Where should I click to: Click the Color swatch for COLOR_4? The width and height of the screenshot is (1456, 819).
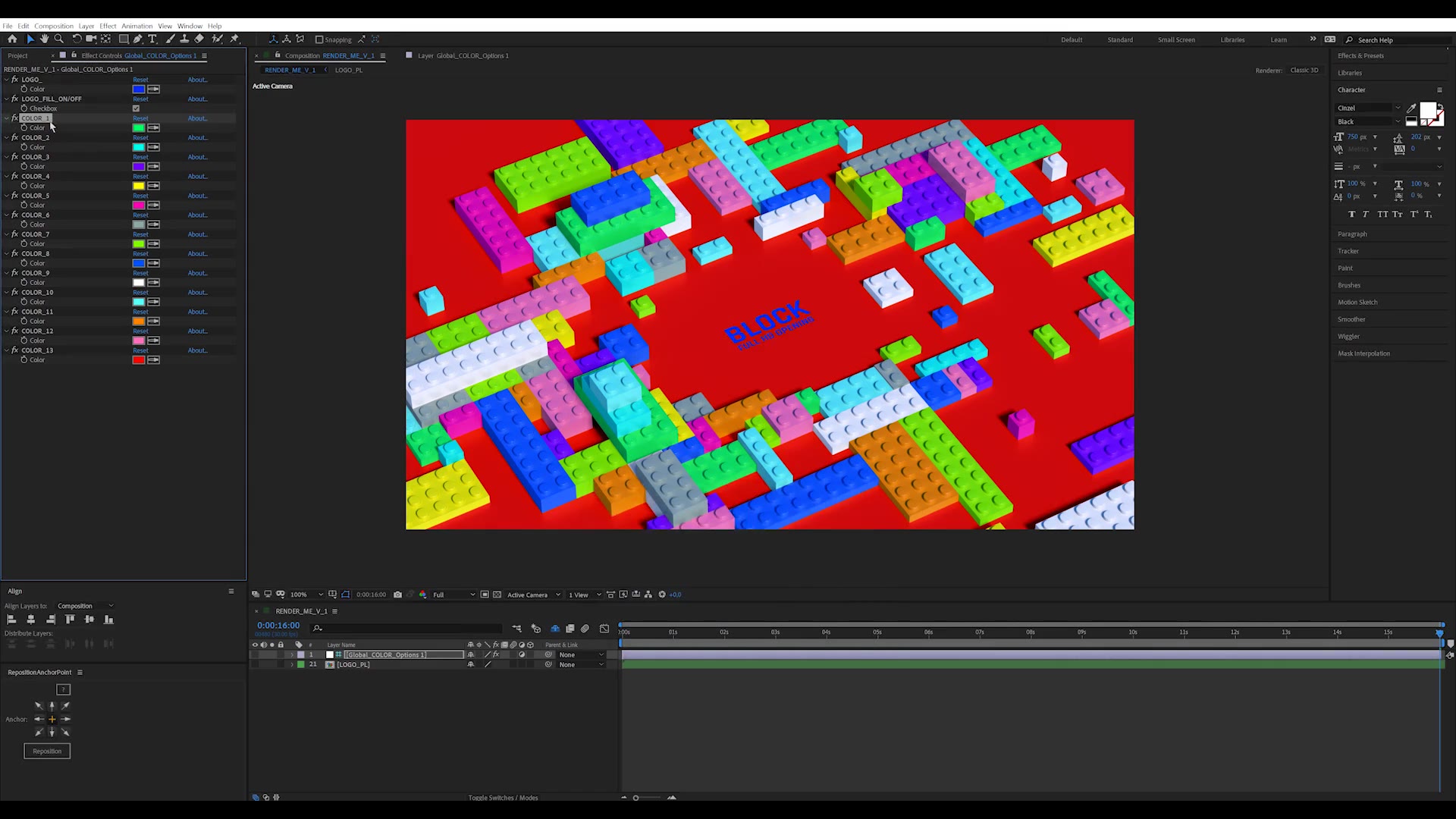coord(139,186)
